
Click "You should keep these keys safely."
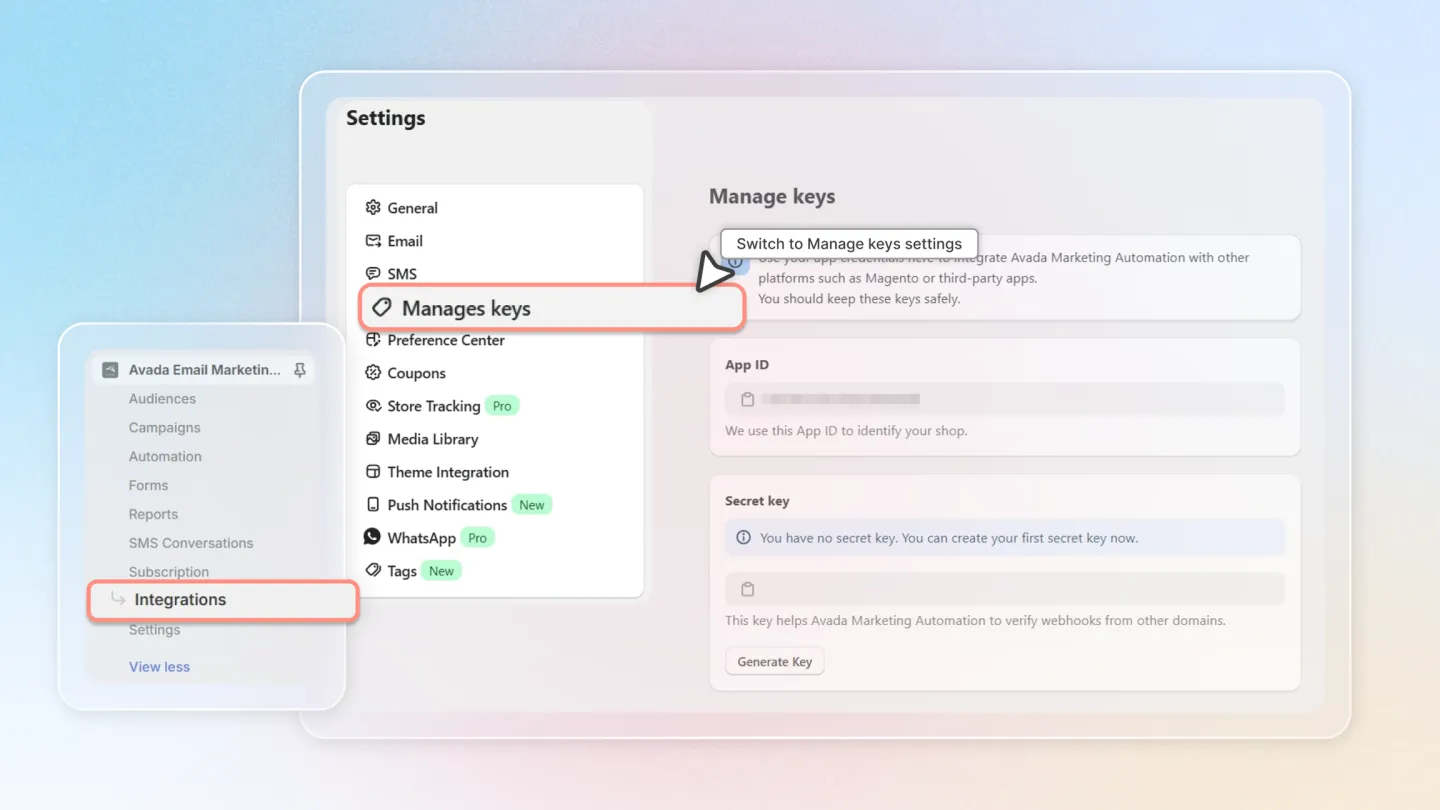859,299
